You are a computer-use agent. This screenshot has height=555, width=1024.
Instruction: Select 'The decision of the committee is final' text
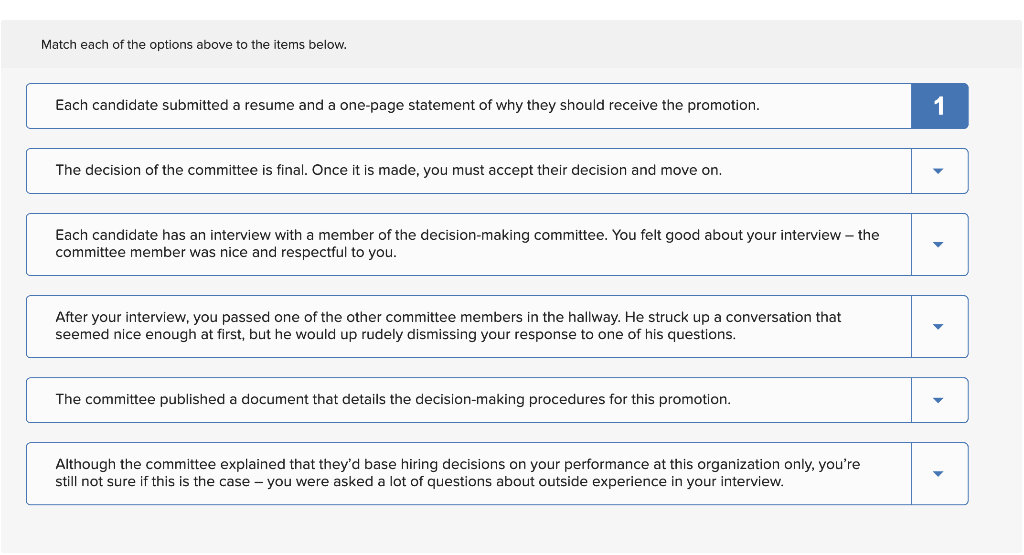tap(389, 170)
